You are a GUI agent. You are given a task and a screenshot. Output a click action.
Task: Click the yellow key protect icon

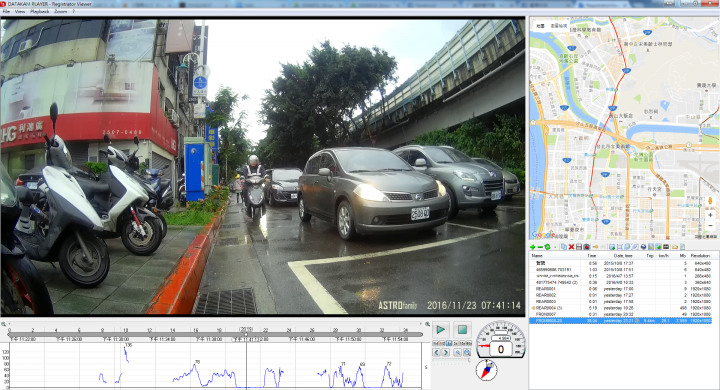point(596,247)
